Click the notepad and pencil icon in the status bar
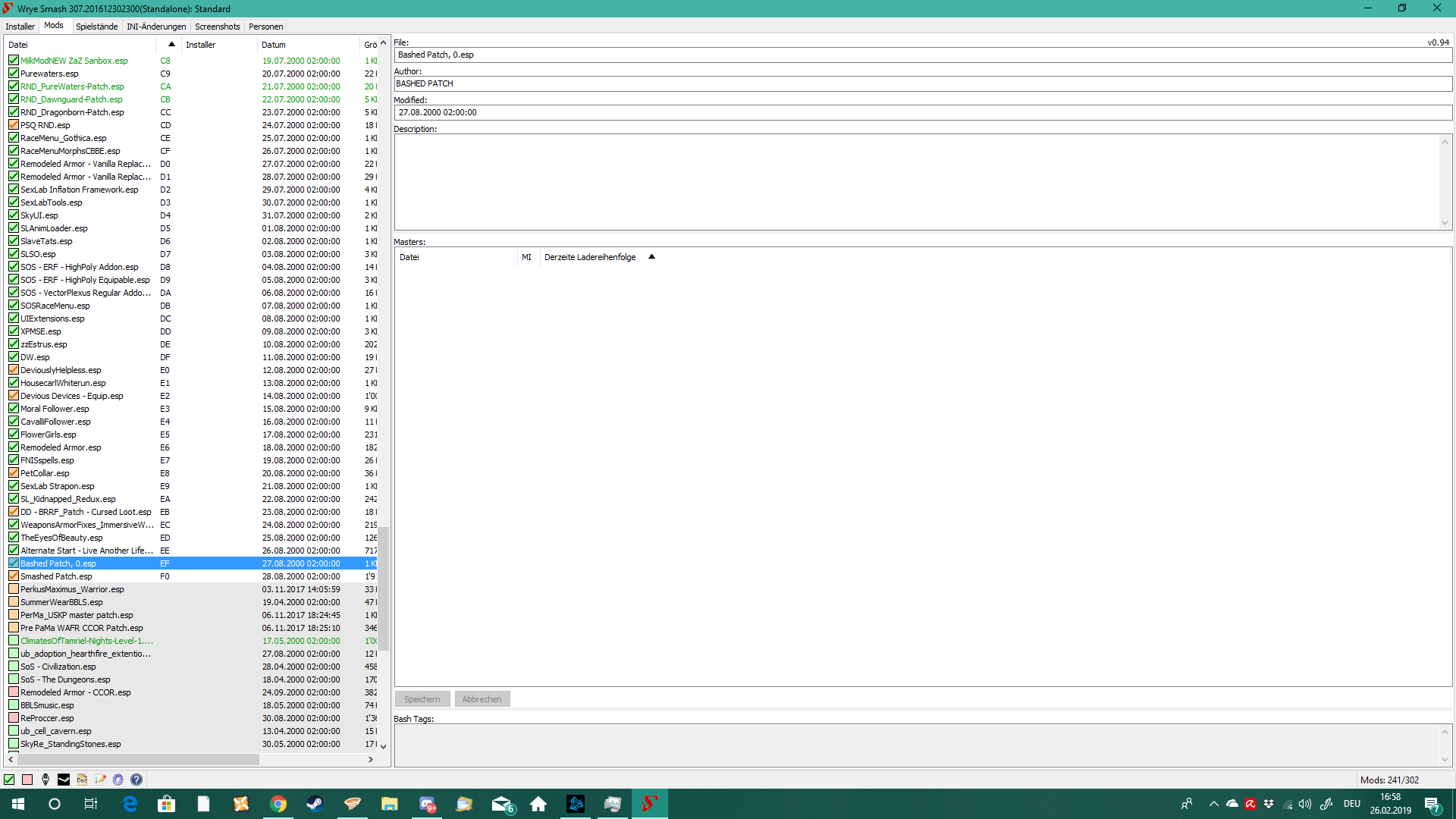1456x819 pixels. [x=100, y=780]
